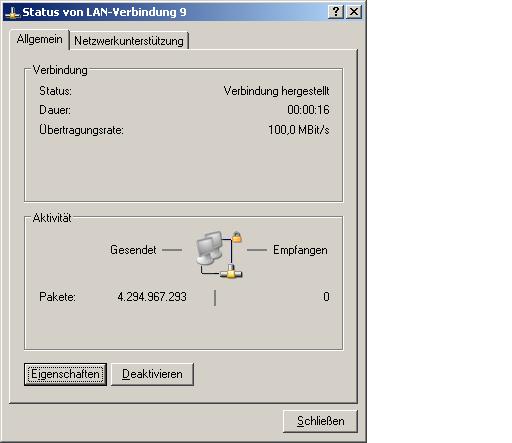Close dialog with Schließen button

point(320,421)
